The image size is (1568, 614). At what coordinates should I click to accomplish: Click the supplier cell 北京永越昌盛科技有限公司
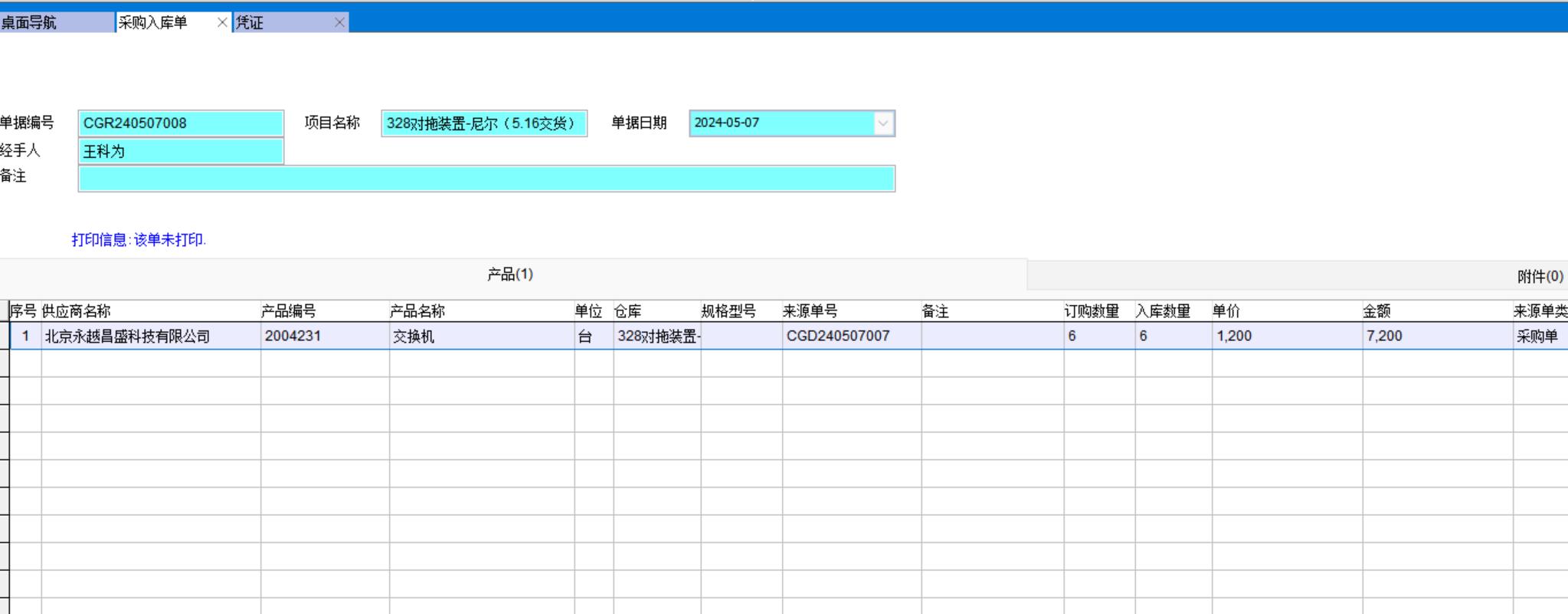click(x=128, y=336)
